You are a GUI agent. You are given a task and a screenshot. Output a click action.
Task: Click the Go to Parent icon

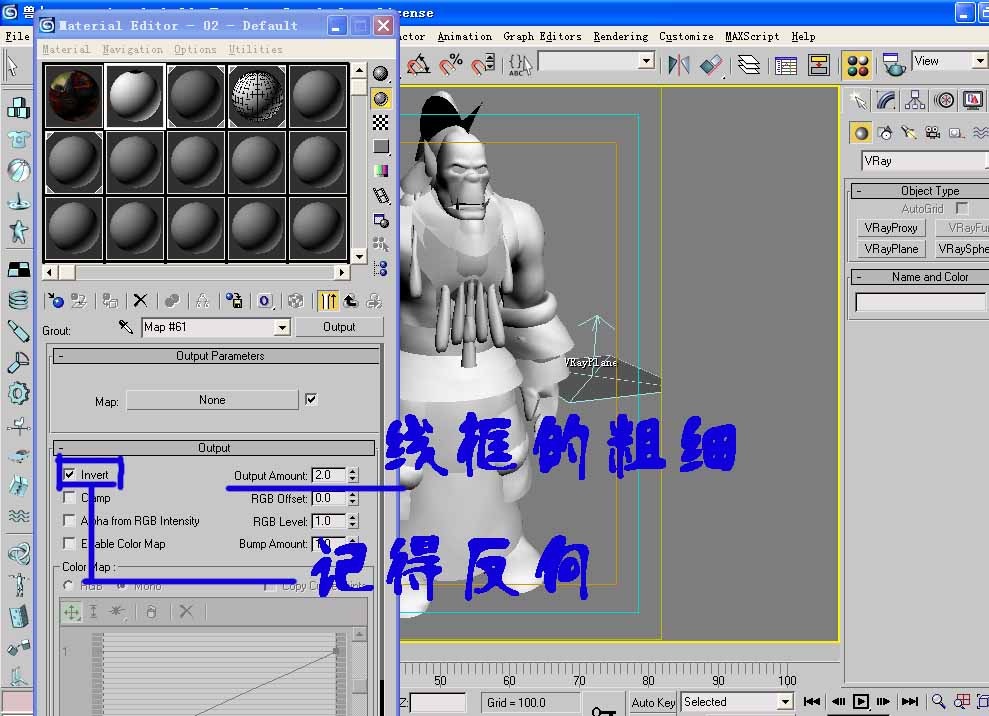pos(350,300)
